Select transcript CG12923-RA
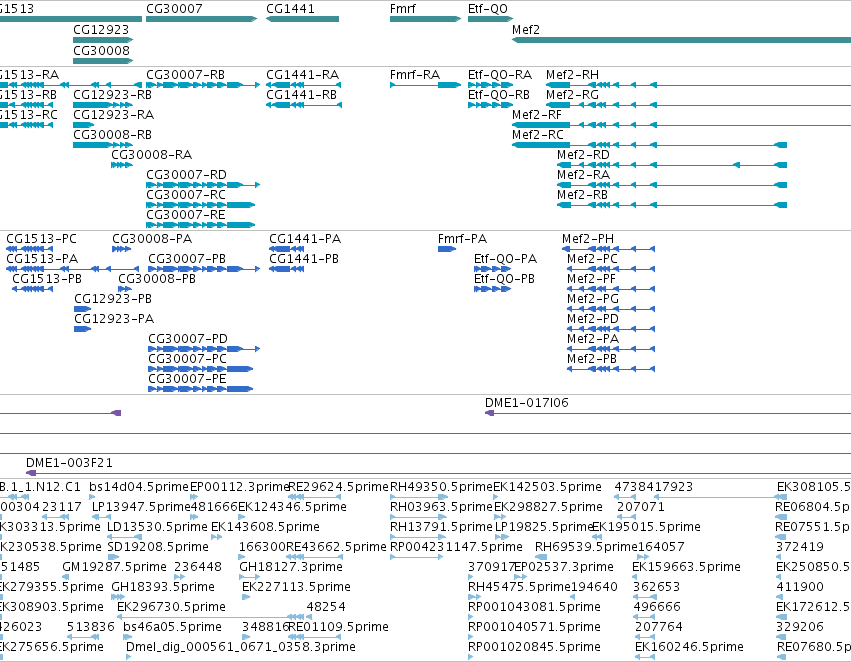Viewport: 851px width, 662px height. tap(113, 115)
